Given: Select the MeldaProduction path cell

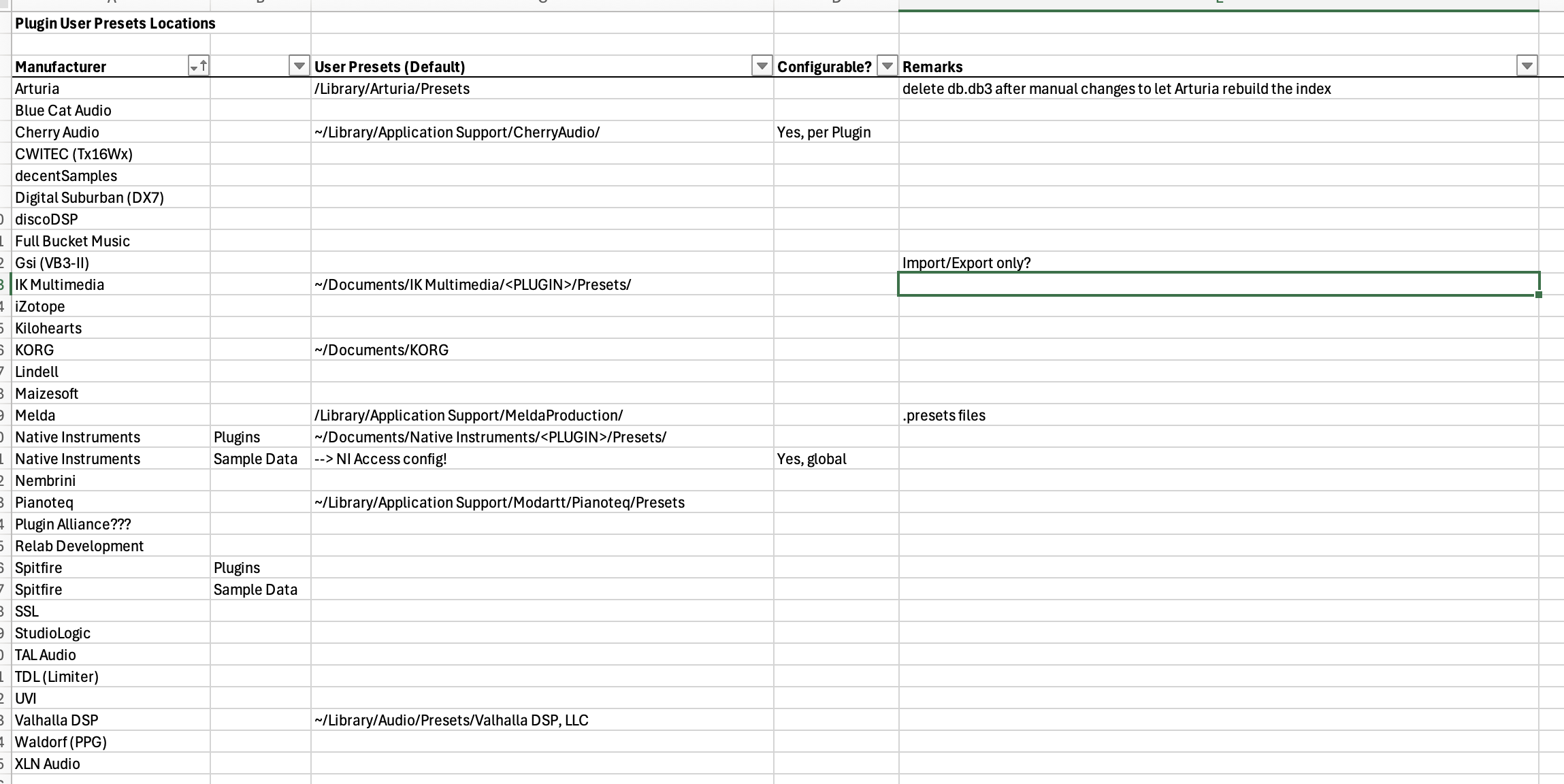Looking at the screenshot, I should pos(542,415).
